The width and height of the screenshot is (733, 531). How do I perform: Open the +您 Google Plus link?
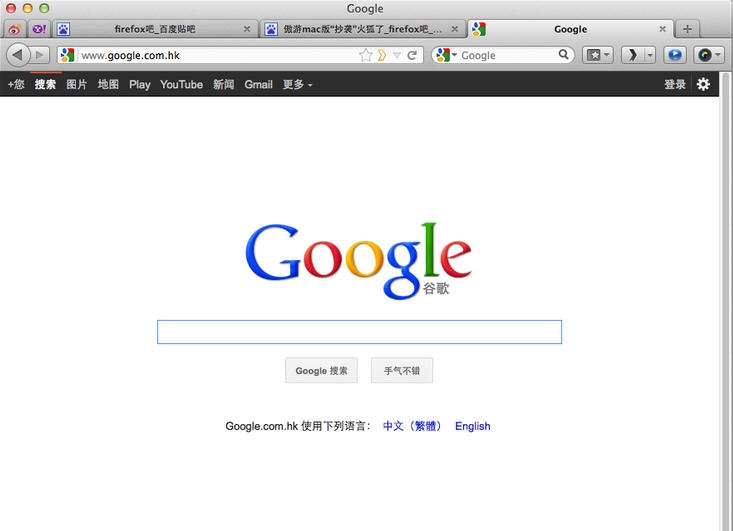[x=16, y=84]
